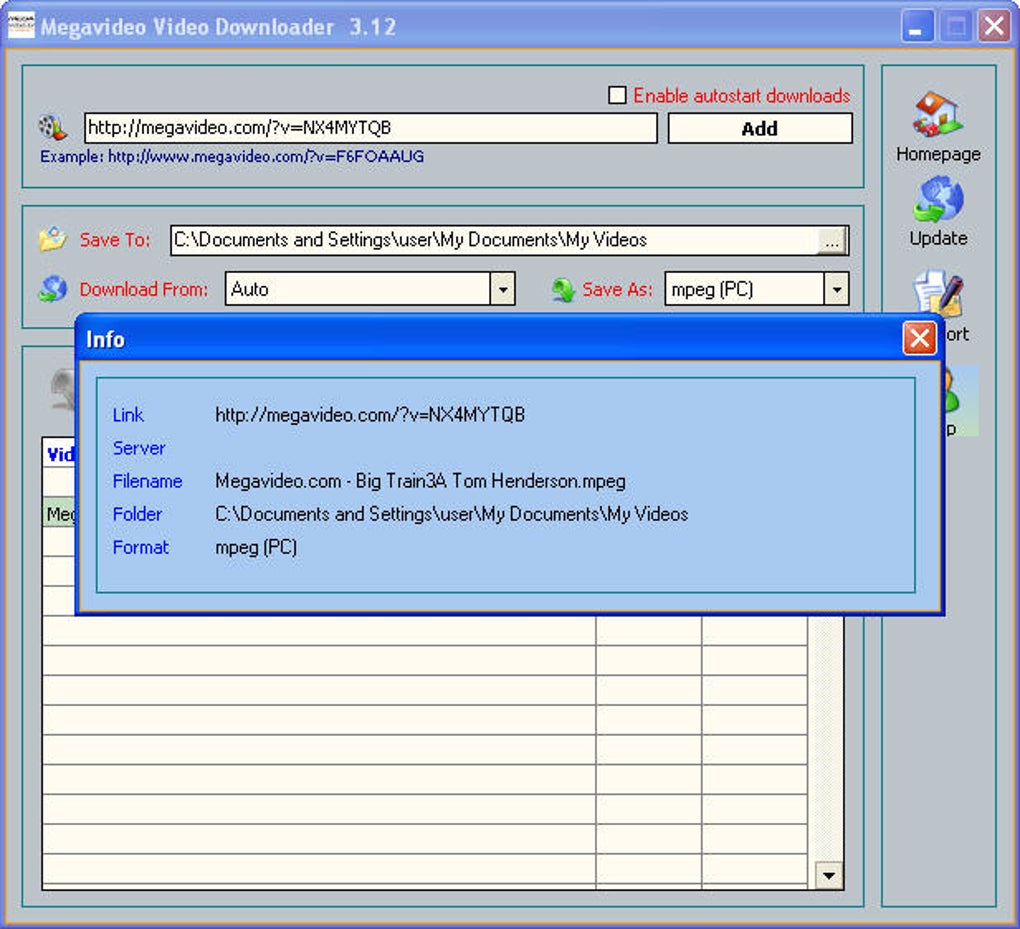Click the list scrollbar down arrow
This screenshot has width=1020, height=929.
coord(829,875)
